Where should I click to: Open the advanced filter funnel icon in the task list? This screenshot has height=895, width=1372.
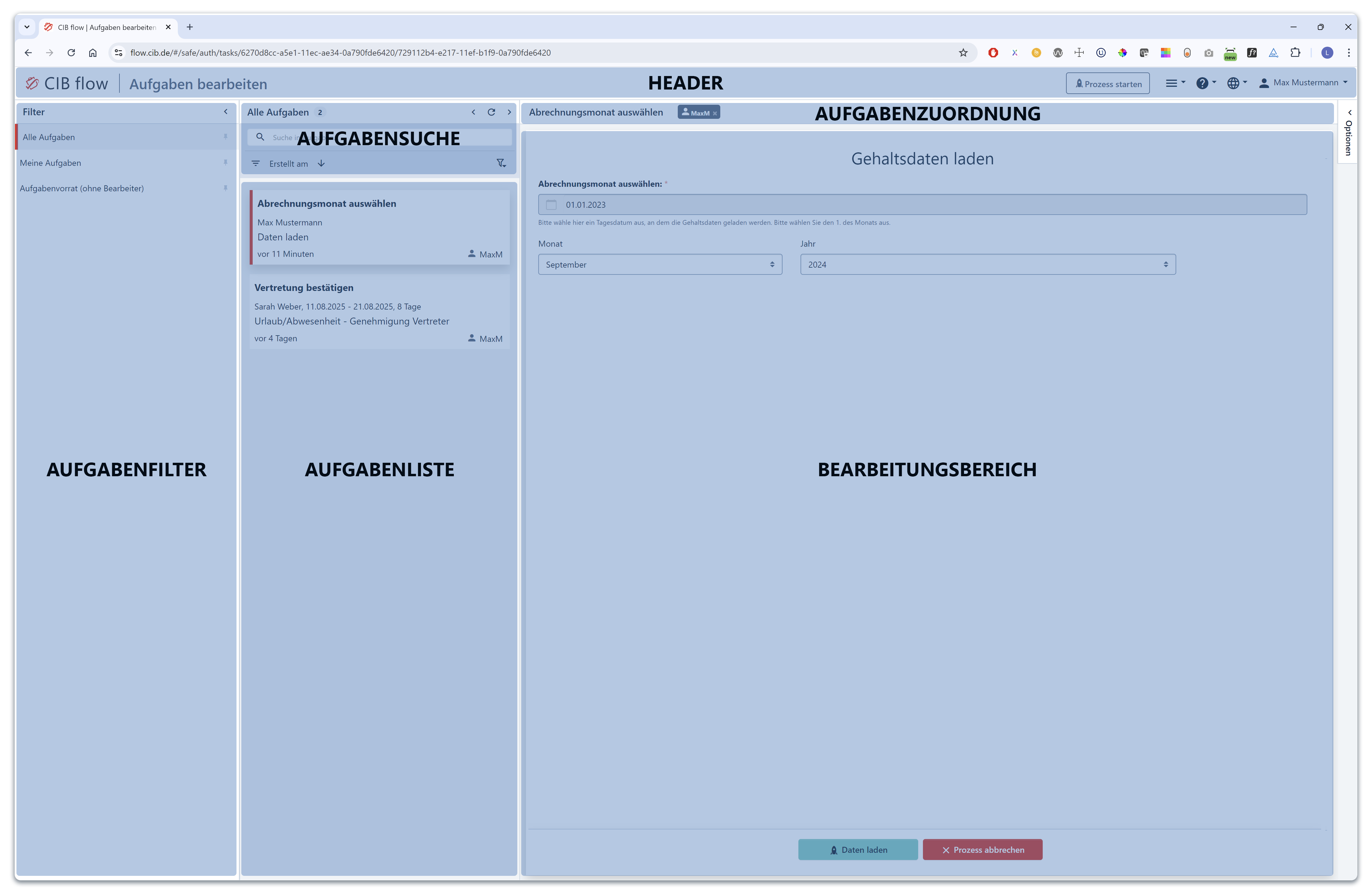[x=501, y=164]
